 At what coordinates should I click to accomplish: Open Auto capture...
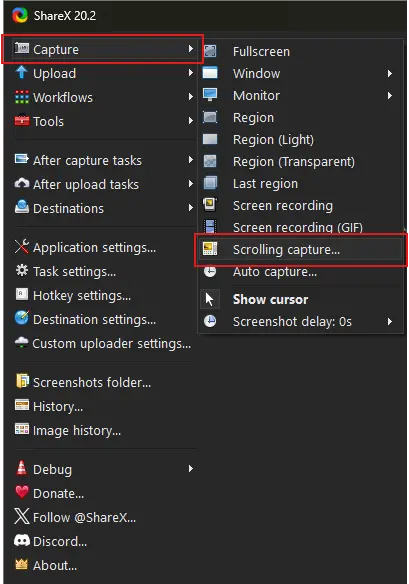coord(301,272)
